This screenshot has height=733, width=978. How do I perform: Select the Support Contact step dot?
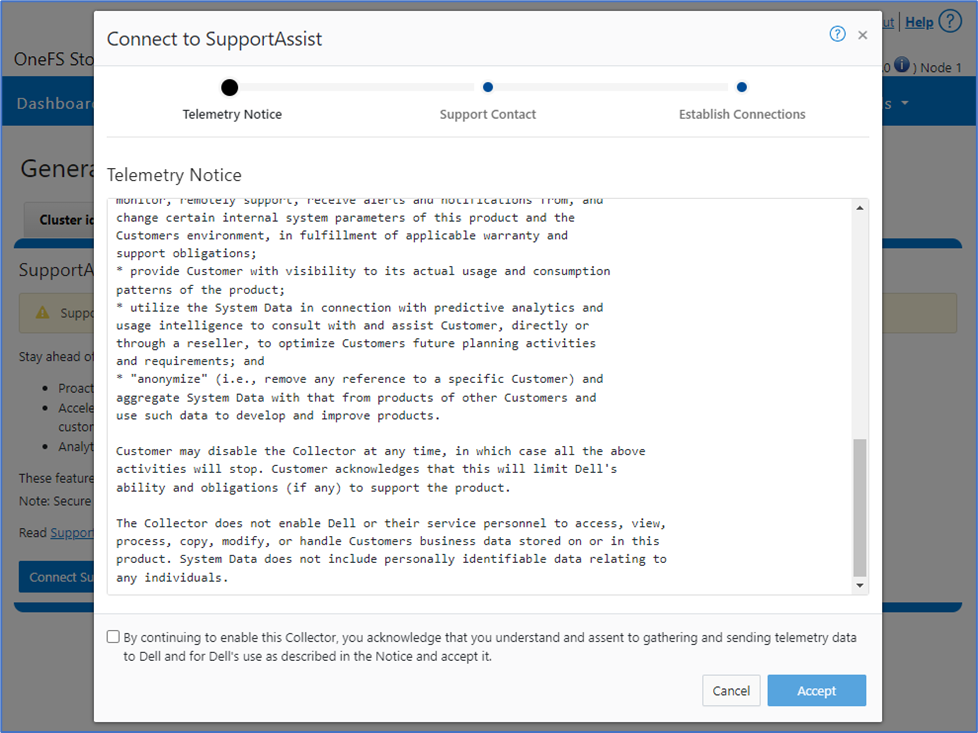(x=487, y=88)
